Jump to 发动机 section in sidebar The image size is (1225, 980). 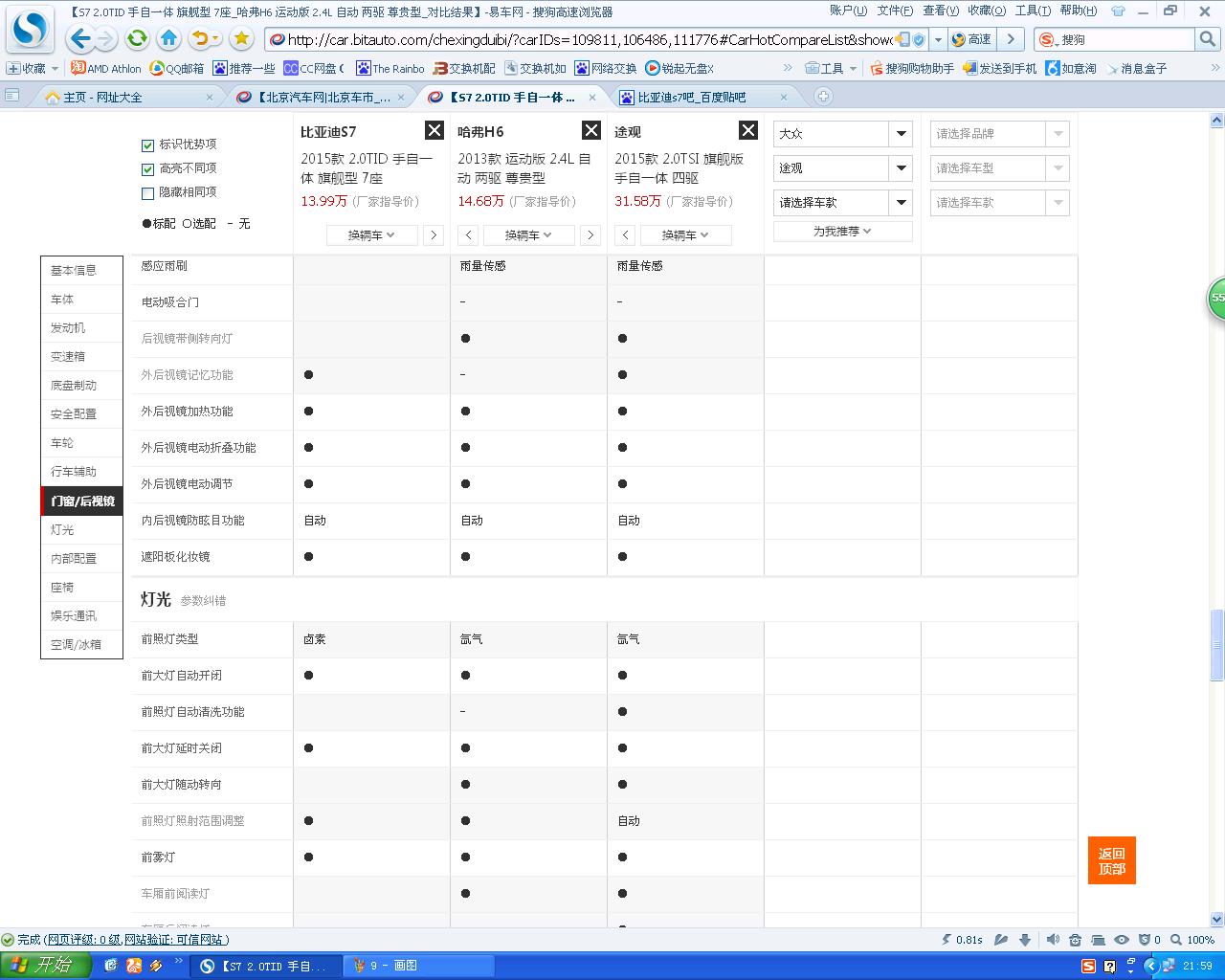point(81,328)
